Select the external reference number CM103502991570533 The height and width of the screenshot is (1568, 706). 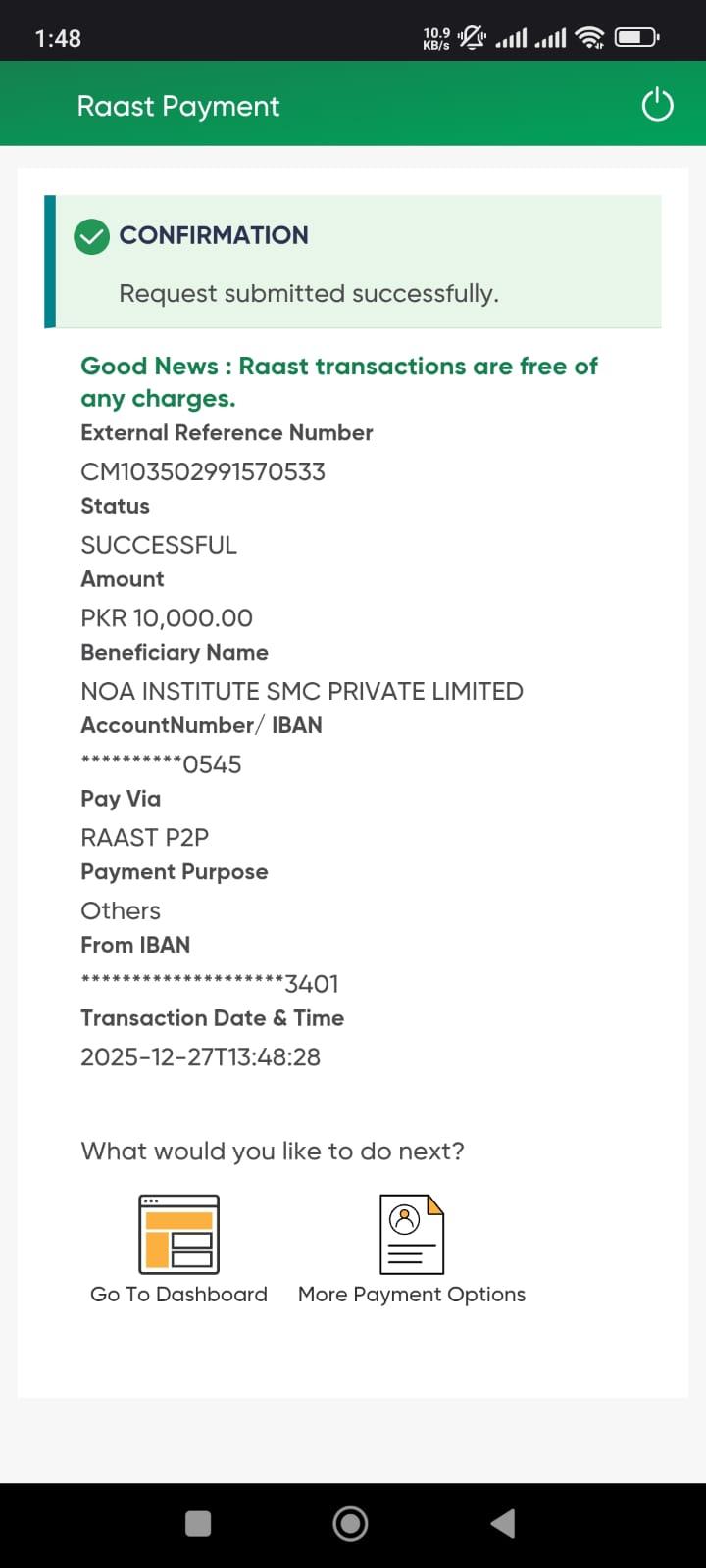click(203, 471)
